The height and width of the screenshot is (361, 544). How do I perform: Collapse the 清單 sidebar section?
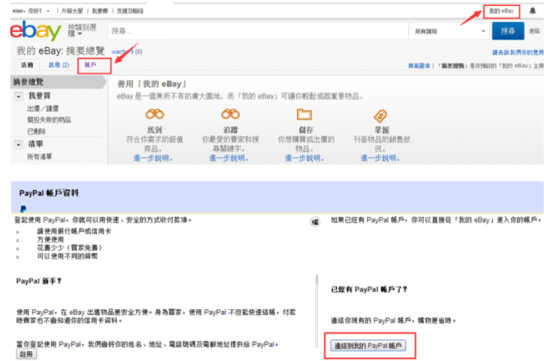pyautogui.click(x=18, y=144)
